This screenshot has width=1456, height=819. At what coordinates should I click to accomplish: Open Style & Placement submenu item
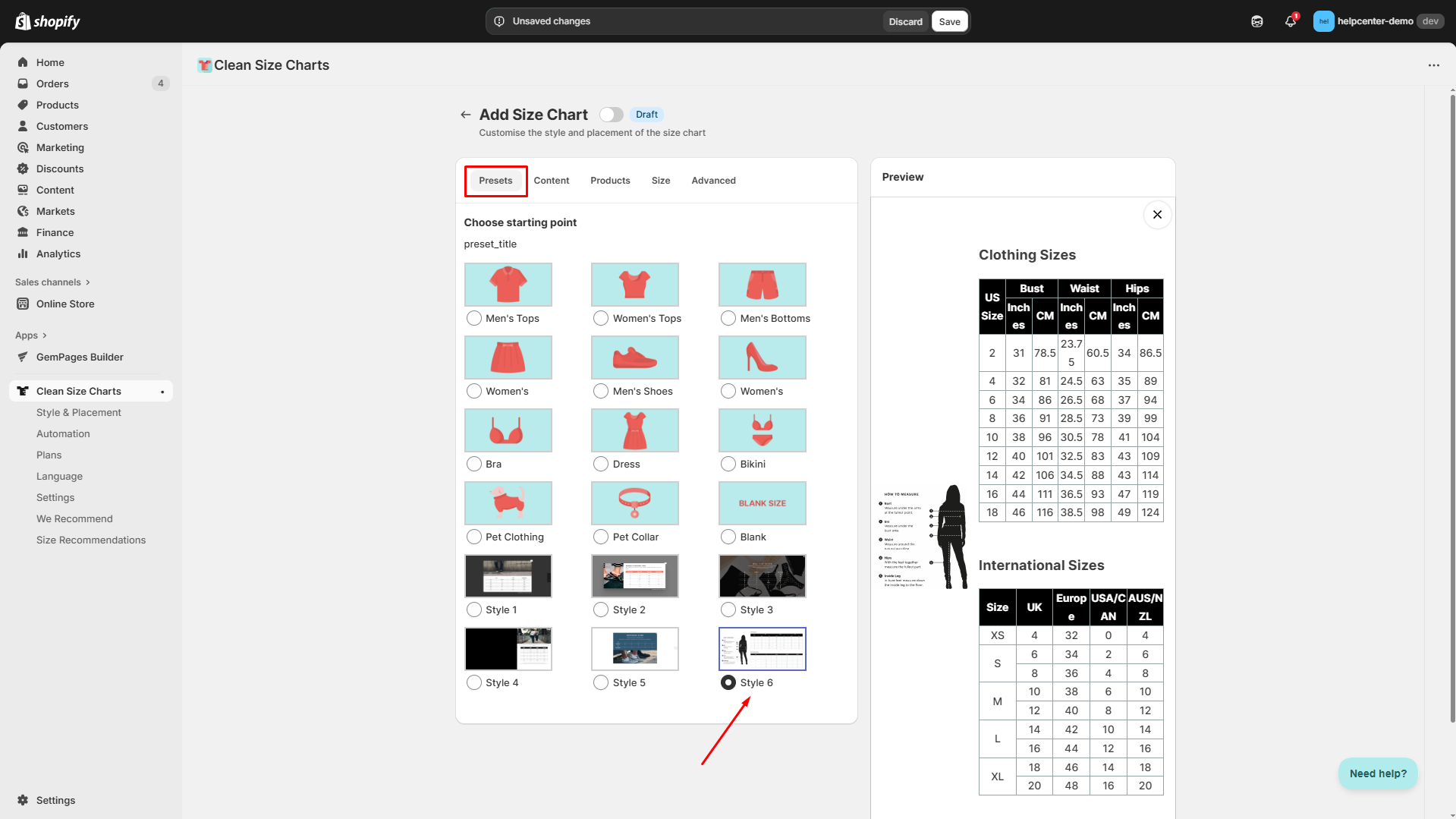79,412
